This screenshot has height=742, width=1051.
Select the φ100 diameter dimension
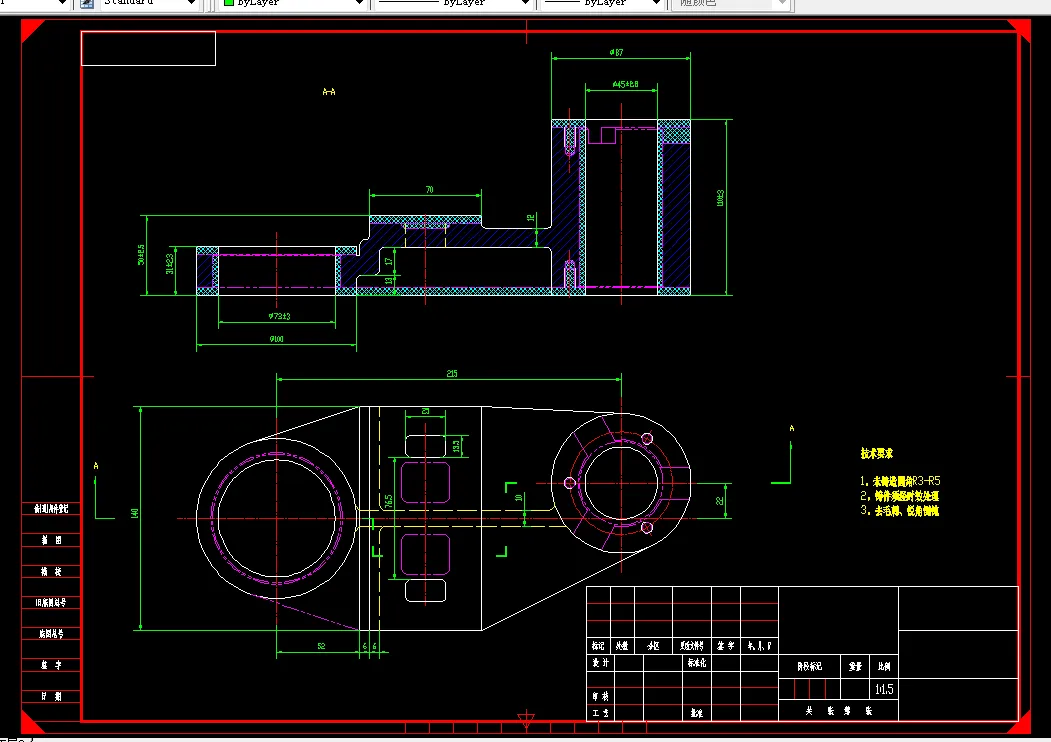click(276, 339)
